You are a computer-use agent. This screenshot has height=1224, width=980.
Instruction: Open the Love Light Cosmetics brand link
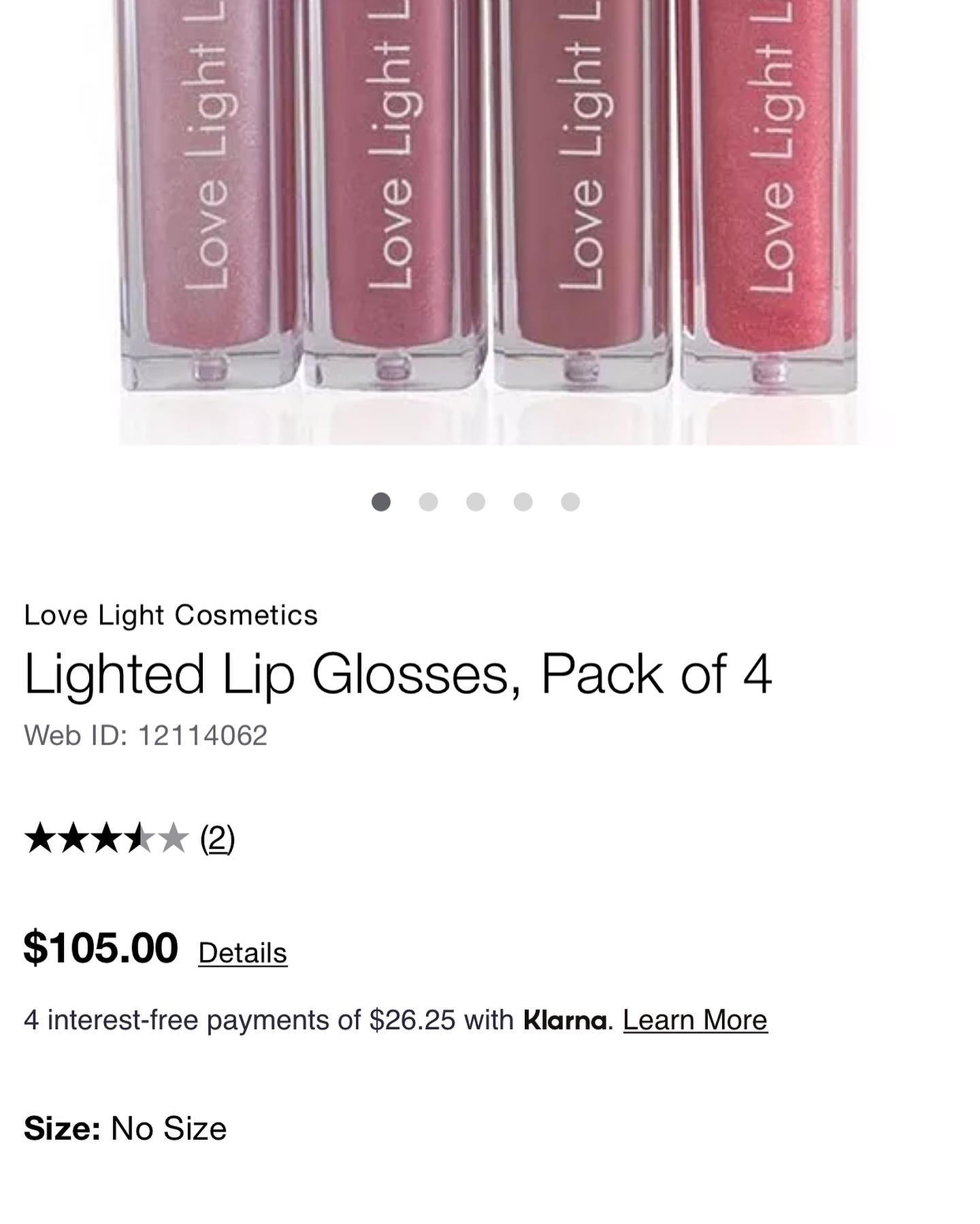coord(171,615)
